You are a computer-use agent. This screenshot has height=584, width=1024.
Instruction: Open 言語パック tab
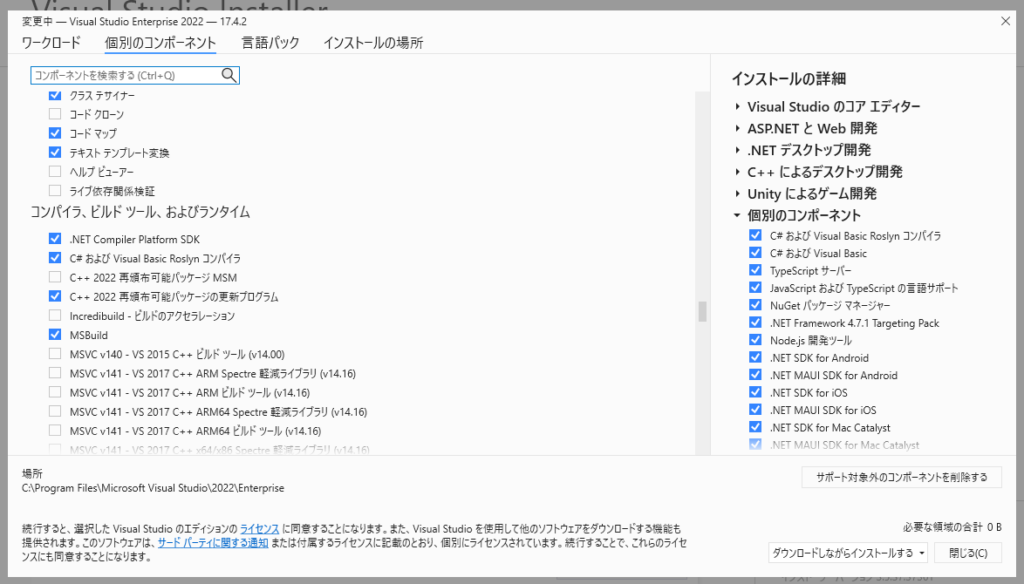(270, 43)
